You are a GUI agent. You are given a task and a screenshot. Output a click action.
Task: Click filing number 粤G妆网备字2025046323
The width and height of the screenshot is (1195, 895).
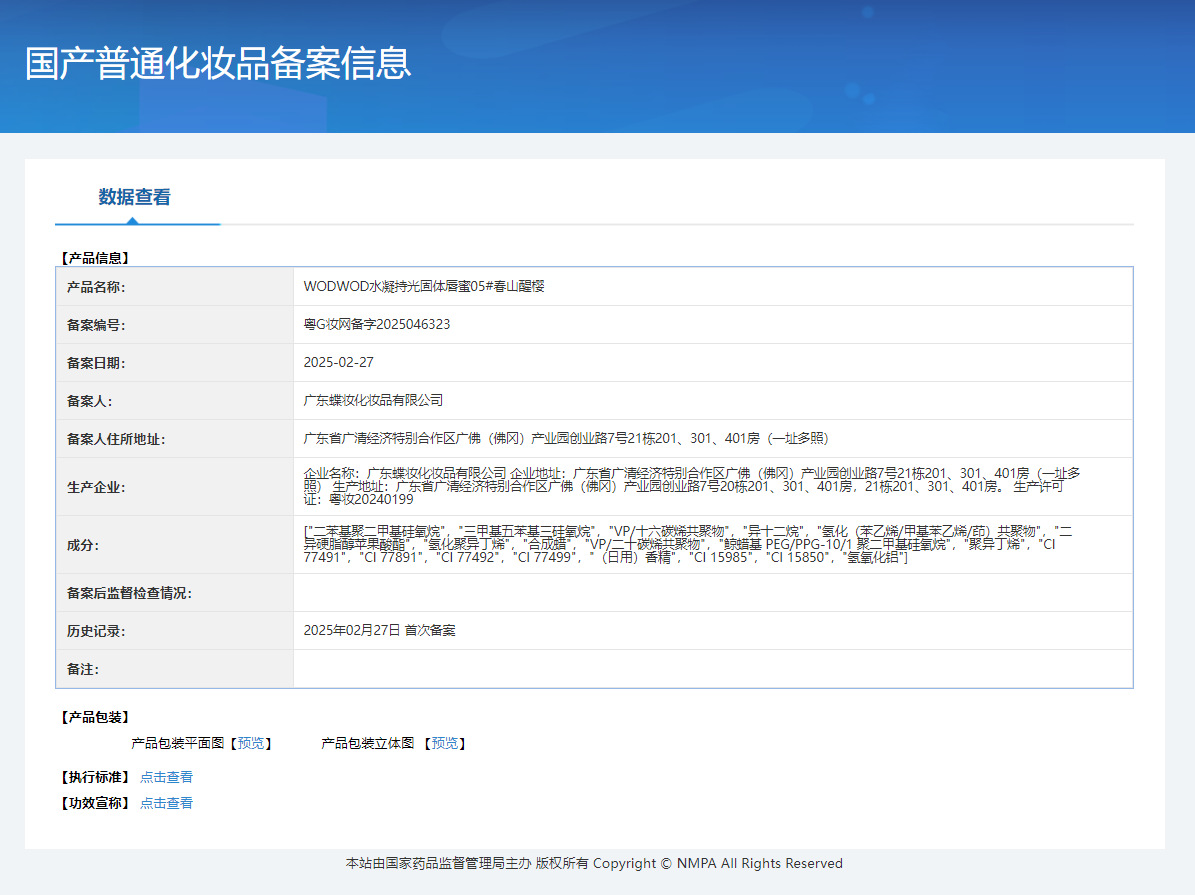click(x=376, y=325)
